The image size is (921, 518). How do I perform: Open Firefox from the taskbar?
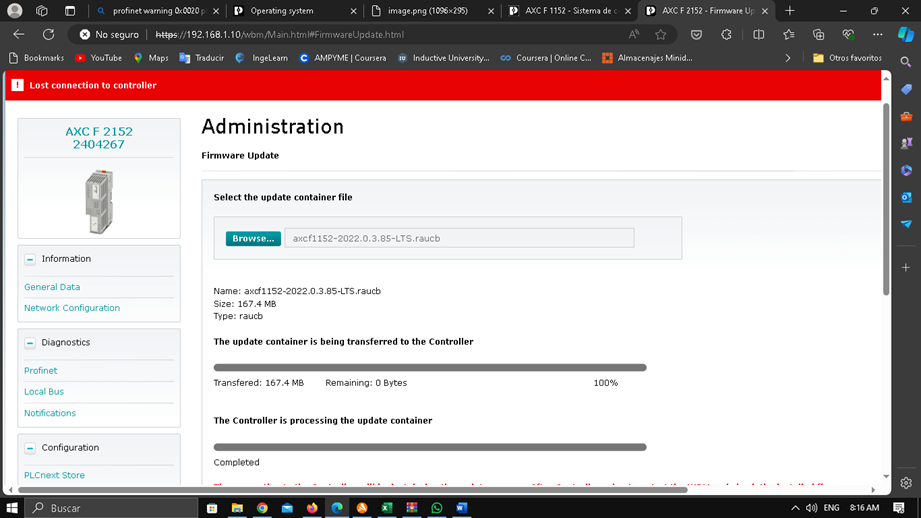[312, 507]
